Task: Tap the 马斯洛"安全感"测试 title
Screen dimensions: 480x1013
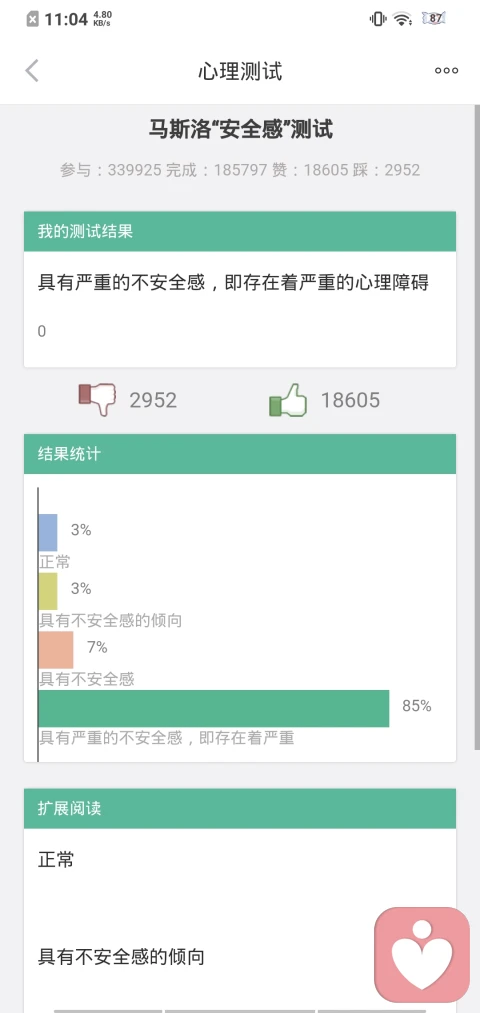Action: click(240, 130)
